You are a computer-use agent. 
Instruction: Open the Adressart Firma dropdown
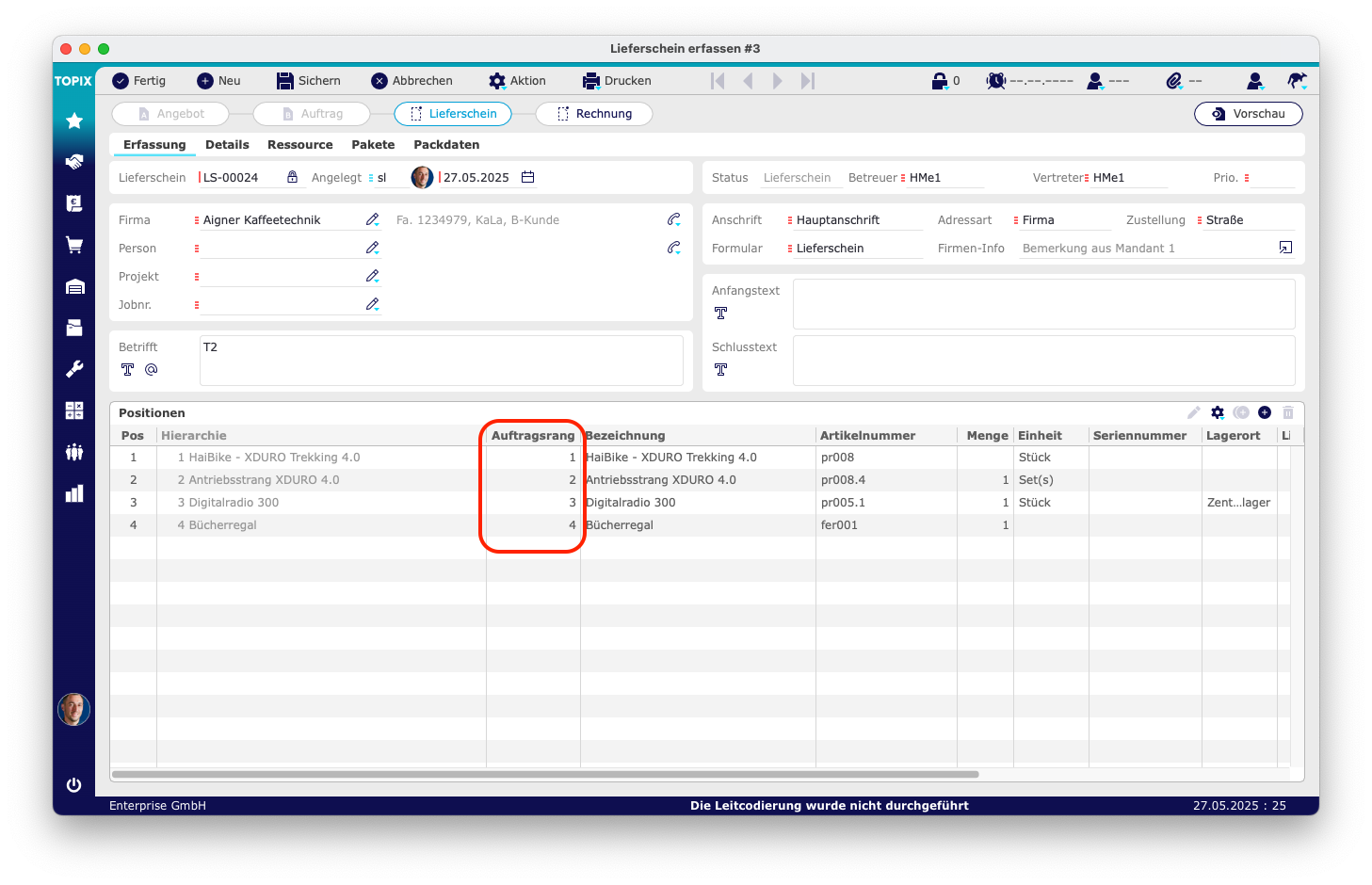click(1062, 220)
